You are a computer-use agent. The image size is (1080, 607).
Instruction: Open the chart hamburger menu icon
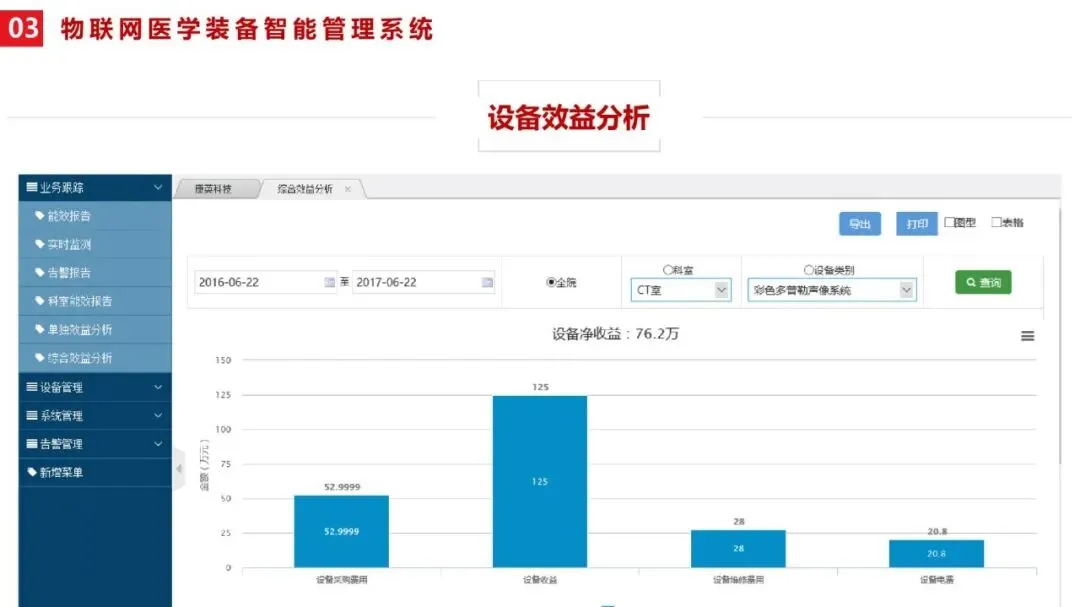coord(1027,336)
